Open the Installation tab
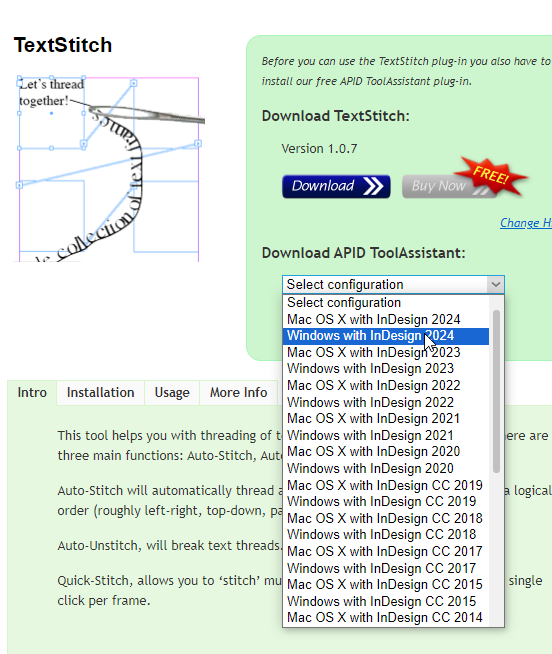The width and height of the screenshot is (552, 654). pos(101,392)
